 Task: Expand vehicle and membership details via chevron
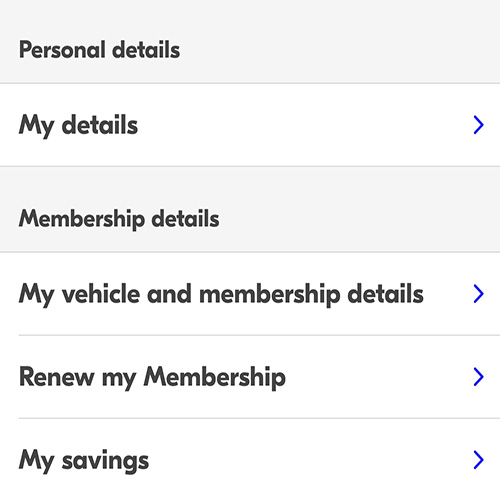[479, 294]
